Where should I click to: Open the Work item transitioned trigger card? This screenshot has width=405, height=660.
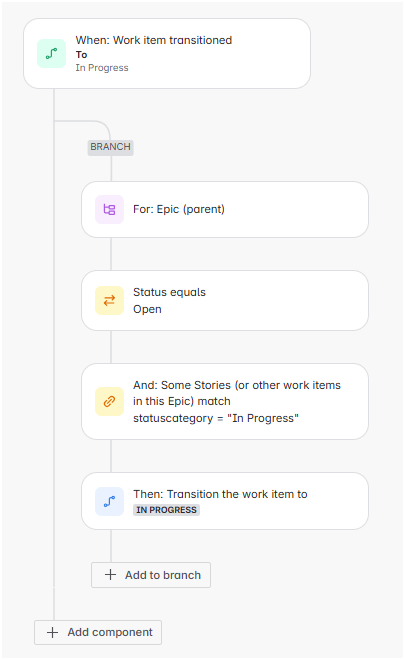(x=167, y=53)
